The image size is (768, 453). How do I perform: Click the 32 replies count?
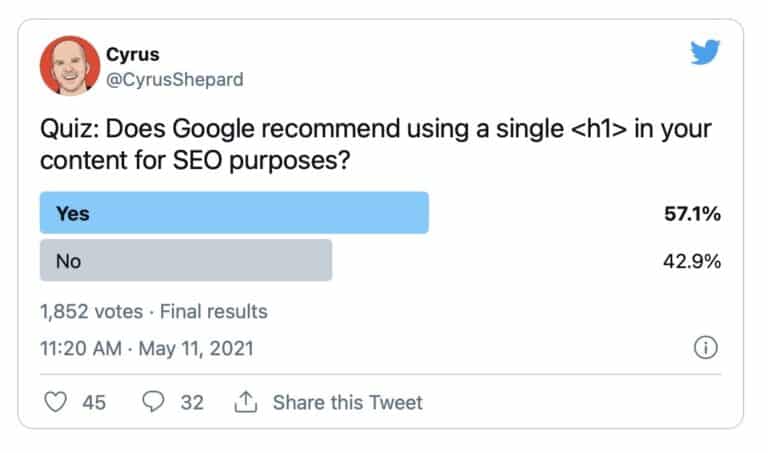coord(191,402)
